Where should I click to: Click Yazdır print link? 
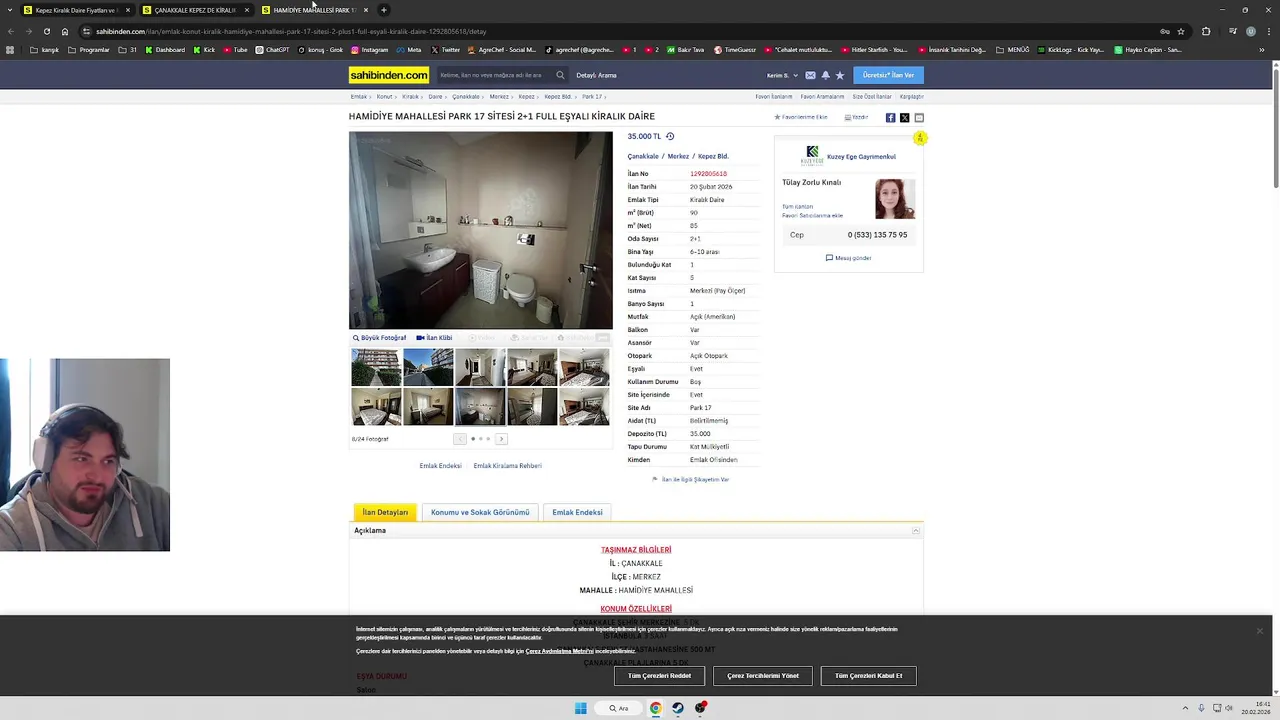click(x=856, y=117)
